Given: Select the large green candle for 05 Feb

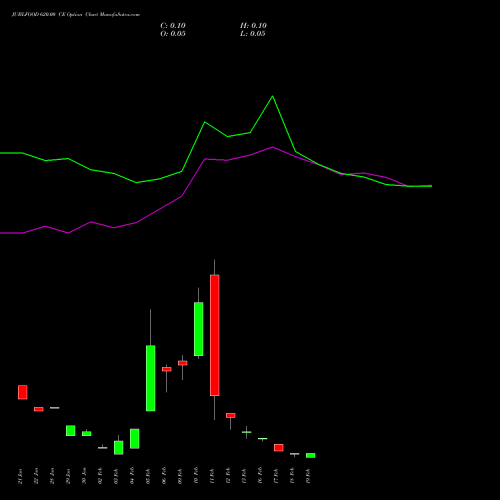Looking at the screenshot, I should (x=151, y=378).
